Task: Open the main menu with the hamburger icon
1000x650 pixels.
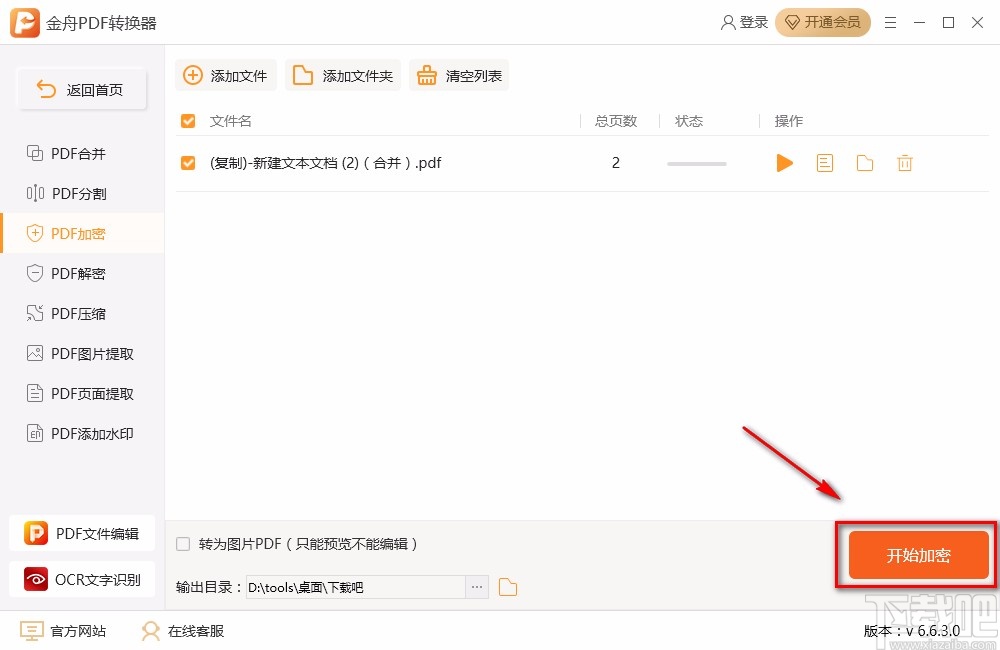Action: click(891, 22)
